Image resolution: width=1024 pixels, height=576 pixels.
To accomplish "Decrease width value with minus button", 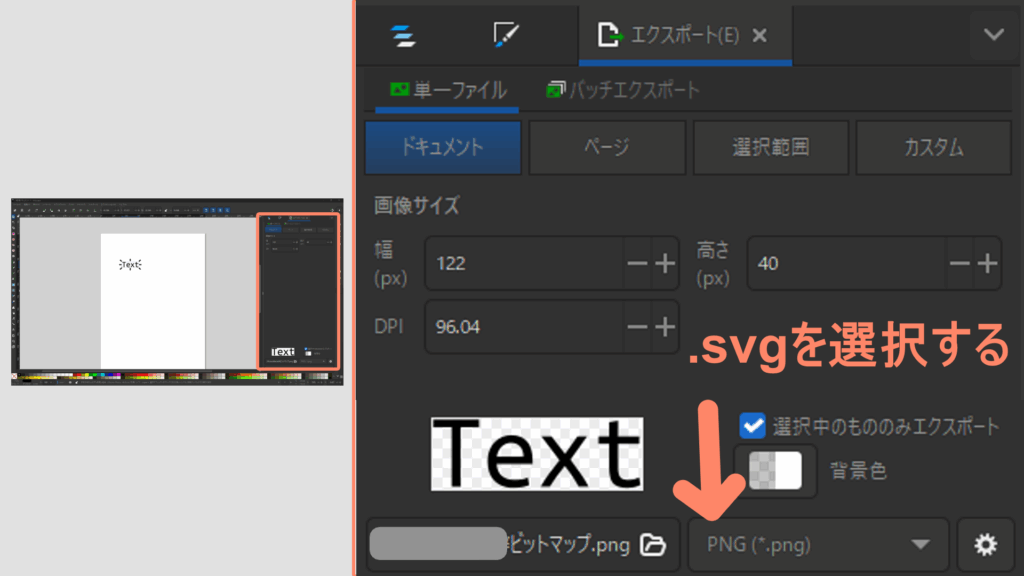I will (638, 264).
